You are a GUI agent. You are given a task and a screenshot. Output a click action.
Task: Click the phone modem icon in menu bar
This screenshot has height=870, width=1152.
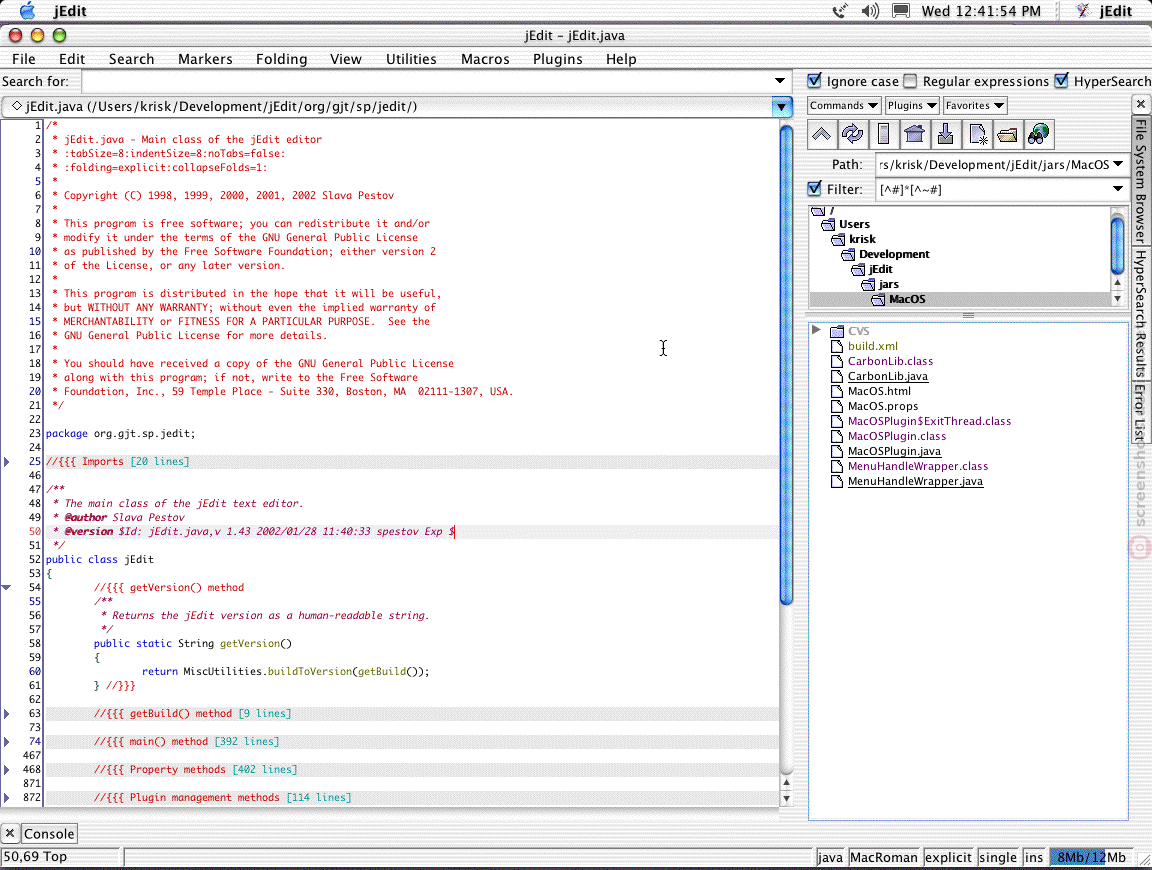pyautogui.click(x=840, y=11)
